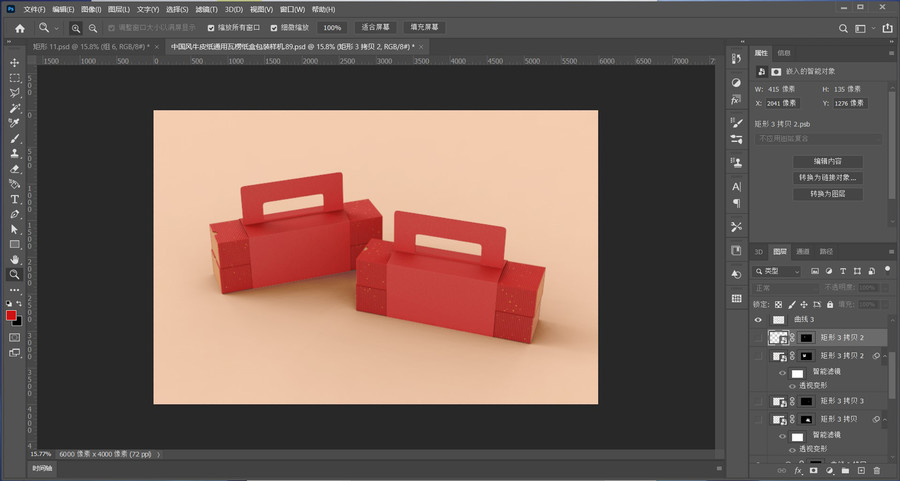Select the Path Selection arrow tool
This screenshot has height=481, width=900.
tap(15, 229)
